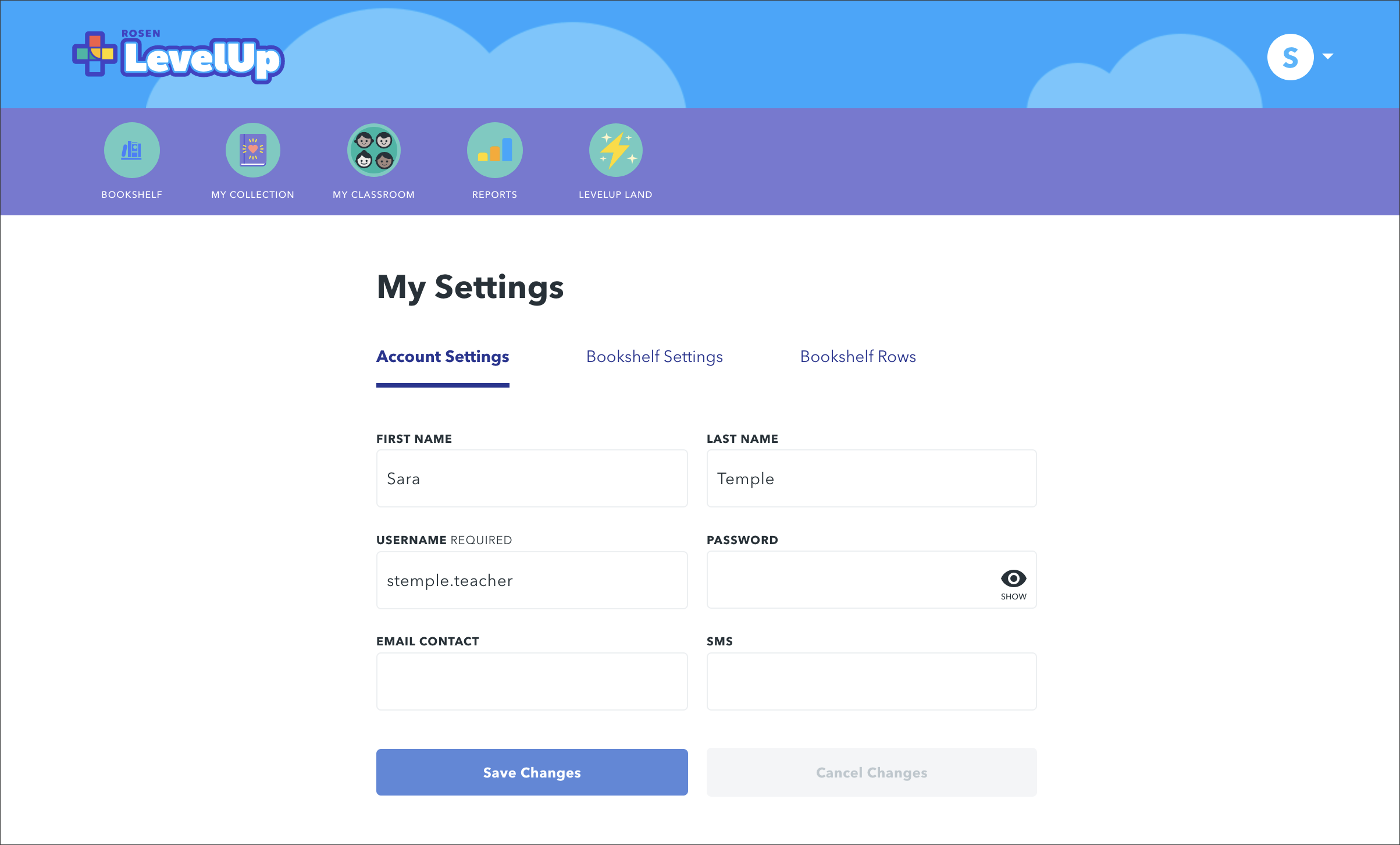This screenshot has width=1400, height=845.
Task: Select the empty SMS field
Action: (871, 681)
